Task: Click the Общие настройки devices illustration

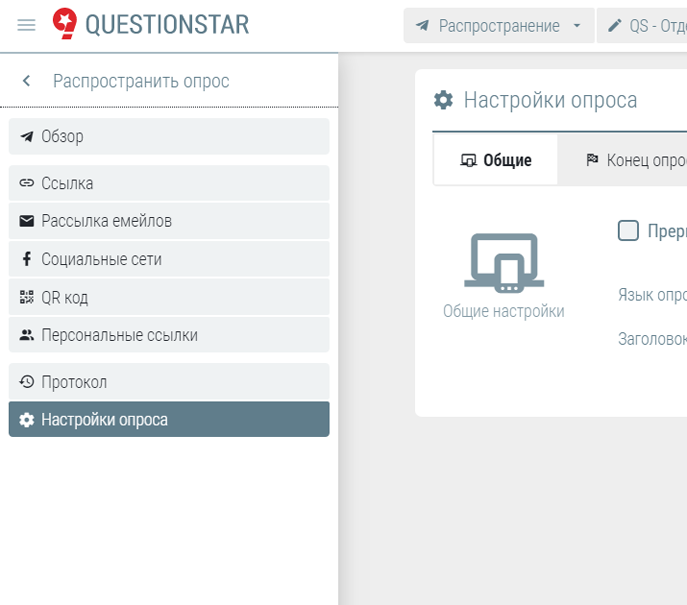Action: click(x=503, y=261)
